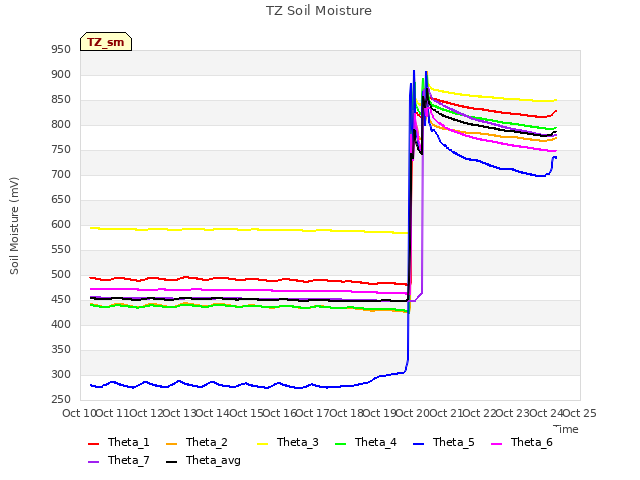Click the Theta_6 legend label
This screenshot has height=480, width=640.
tap(531, 442)
